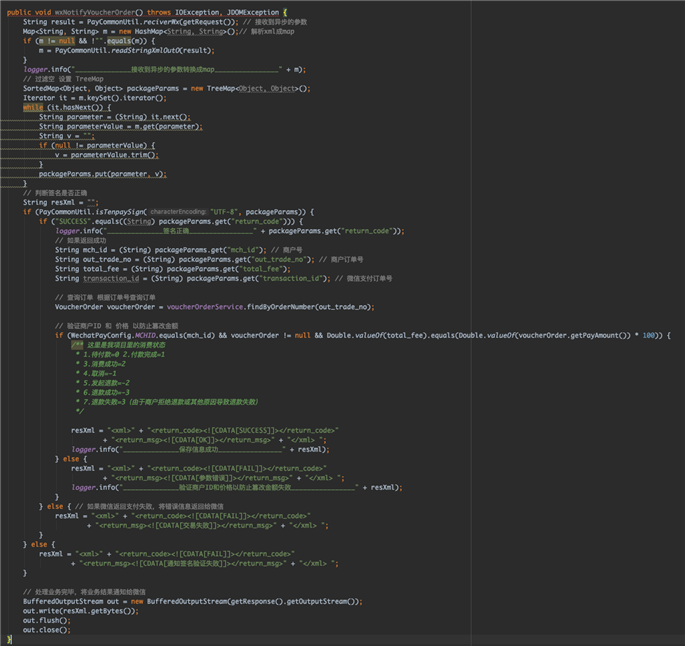Click it.next() call
Viewport: 685px width, 646px height.
tap(170, 117)
